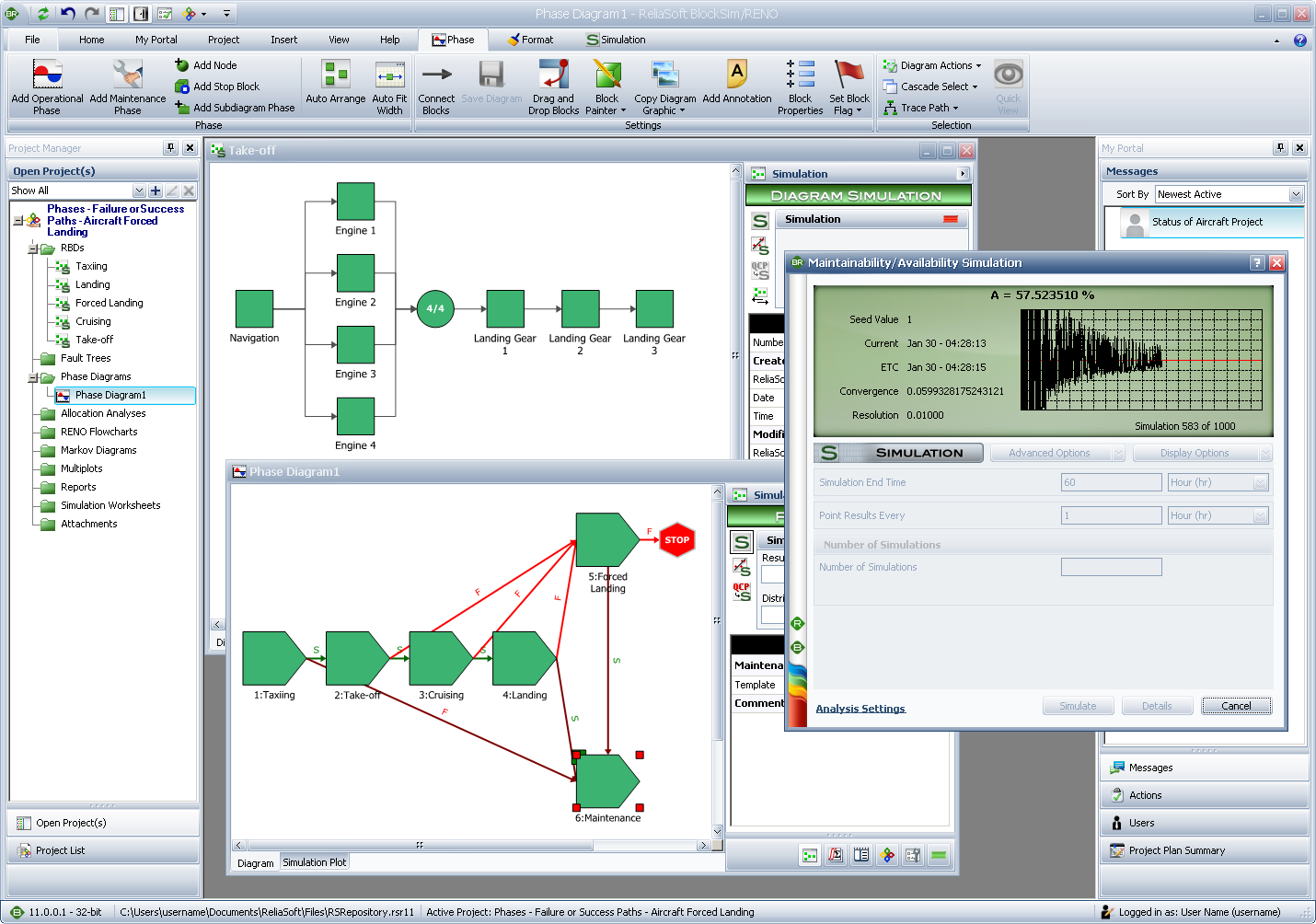Click Actions button in My Portal

coord(1204,795)
